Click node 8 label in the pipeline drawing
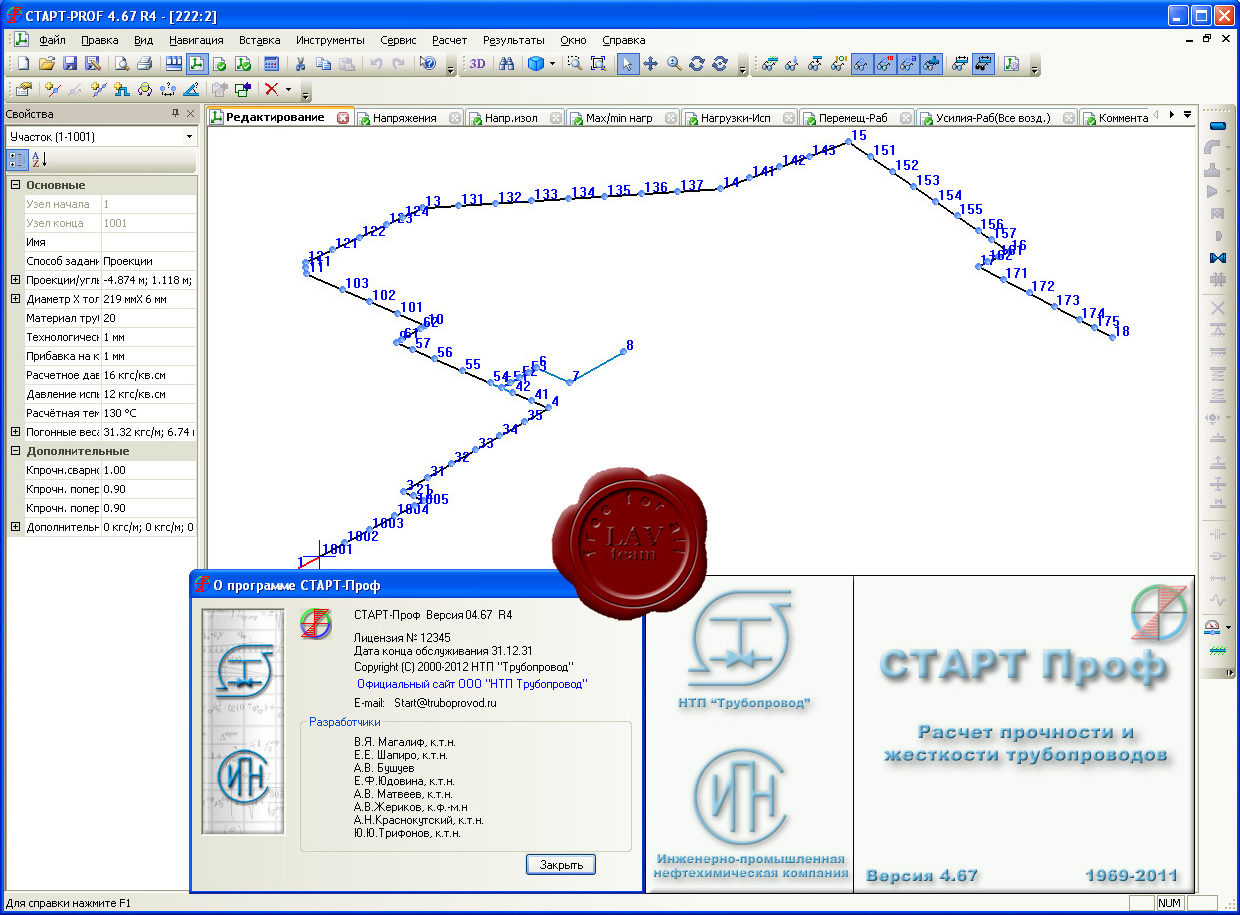Viewport: 1240px width, 915px height. 630,346
